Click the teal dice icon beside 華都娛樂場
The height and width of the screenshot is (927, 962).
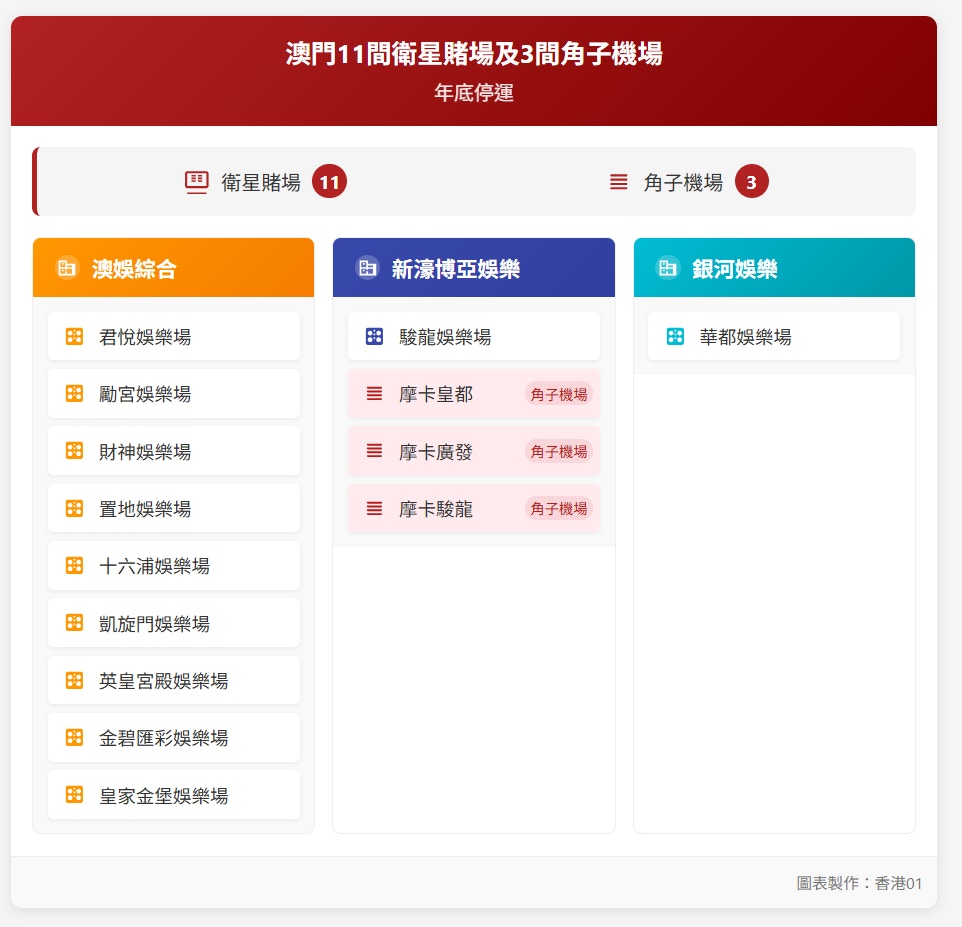click(x=675, y=337)
